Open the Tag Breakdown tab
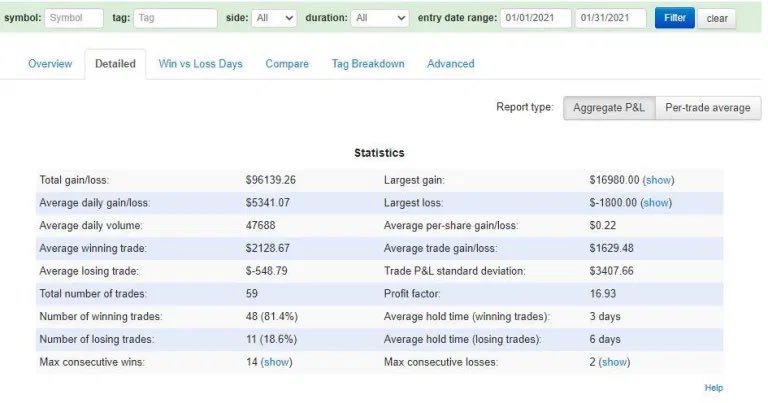The width and height of the screenshot is (768, 403). tap(368, 64)
